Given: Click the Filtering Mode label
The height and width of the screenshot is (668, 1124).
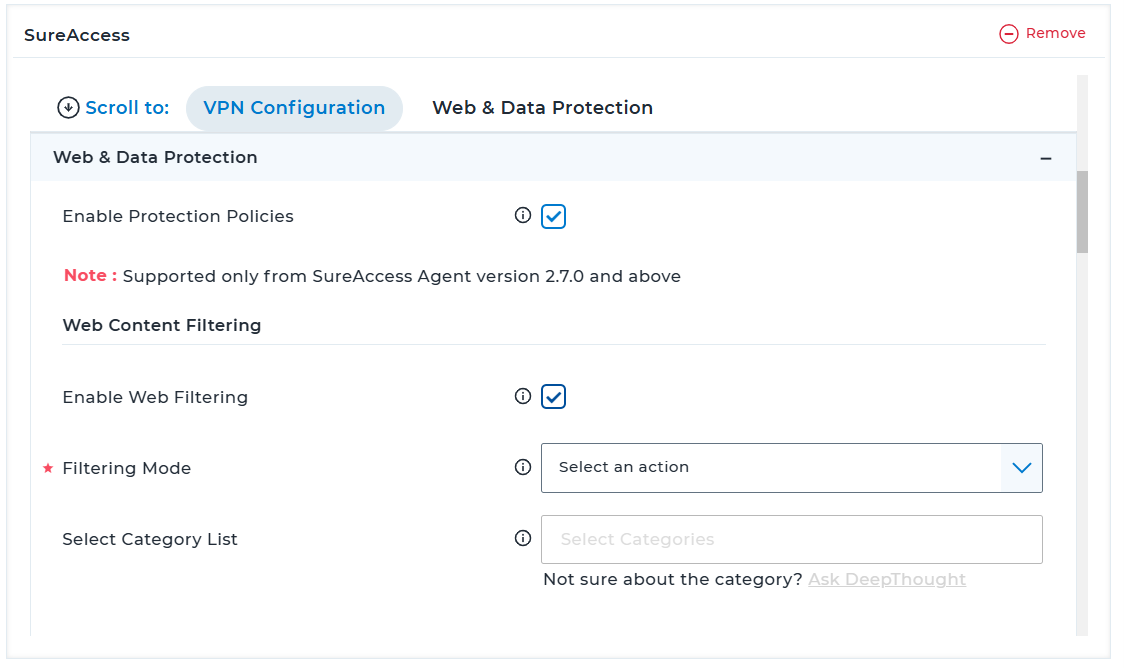Looking at the screenshot, I should point(127,469).
